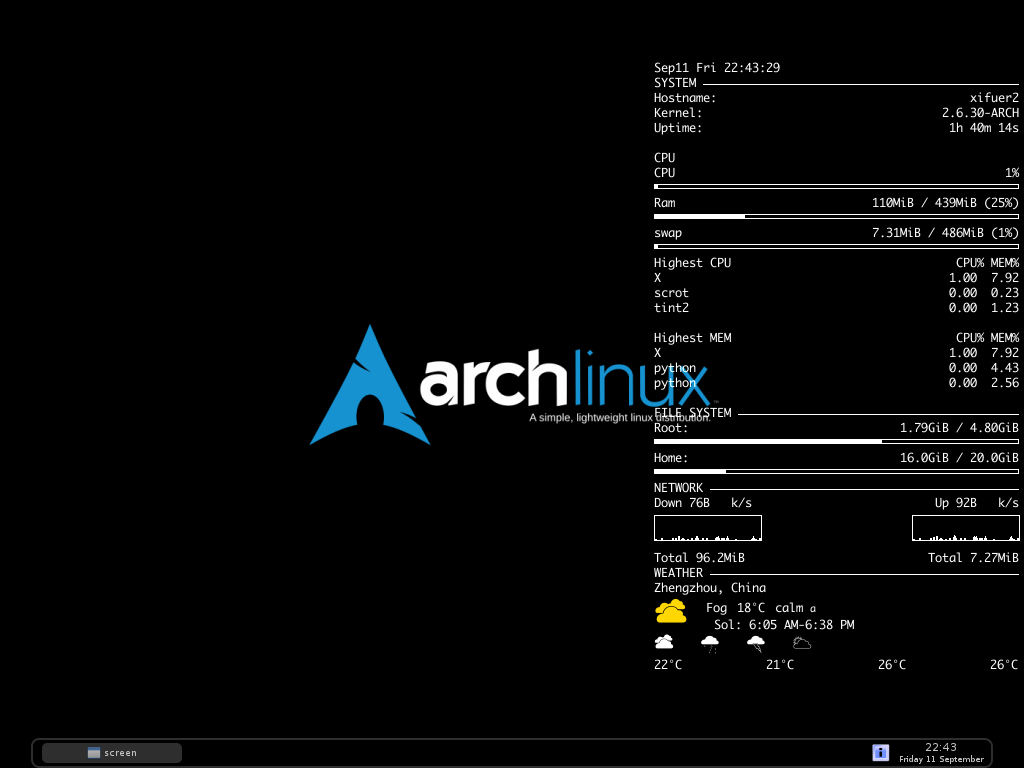Screen dimensions: 1024x768
Task: Click the Fog 18°C calm text
Action: (x=761, y=608)
